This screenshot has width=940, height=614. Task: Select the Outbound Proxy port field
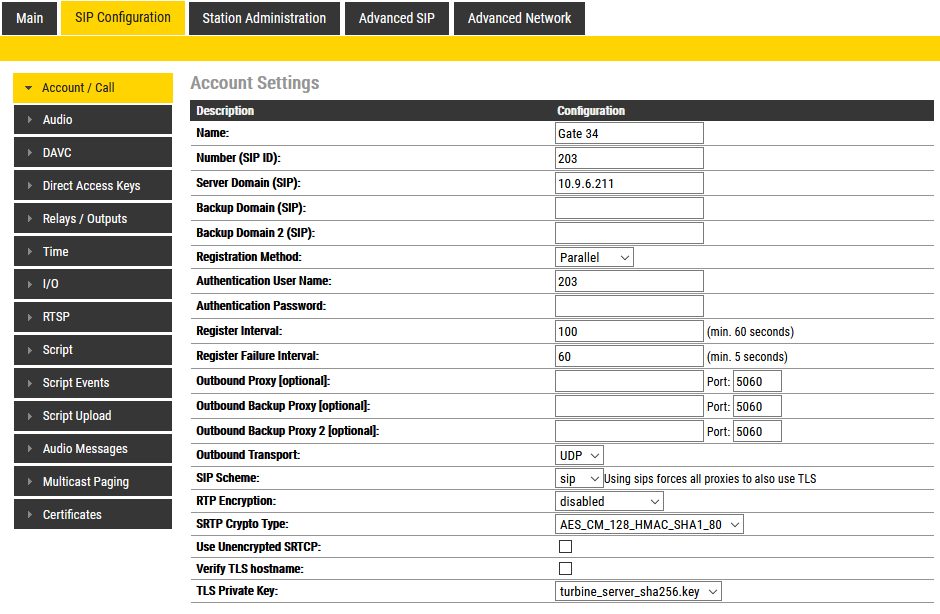pyautogui.click(x=757, y=381)
